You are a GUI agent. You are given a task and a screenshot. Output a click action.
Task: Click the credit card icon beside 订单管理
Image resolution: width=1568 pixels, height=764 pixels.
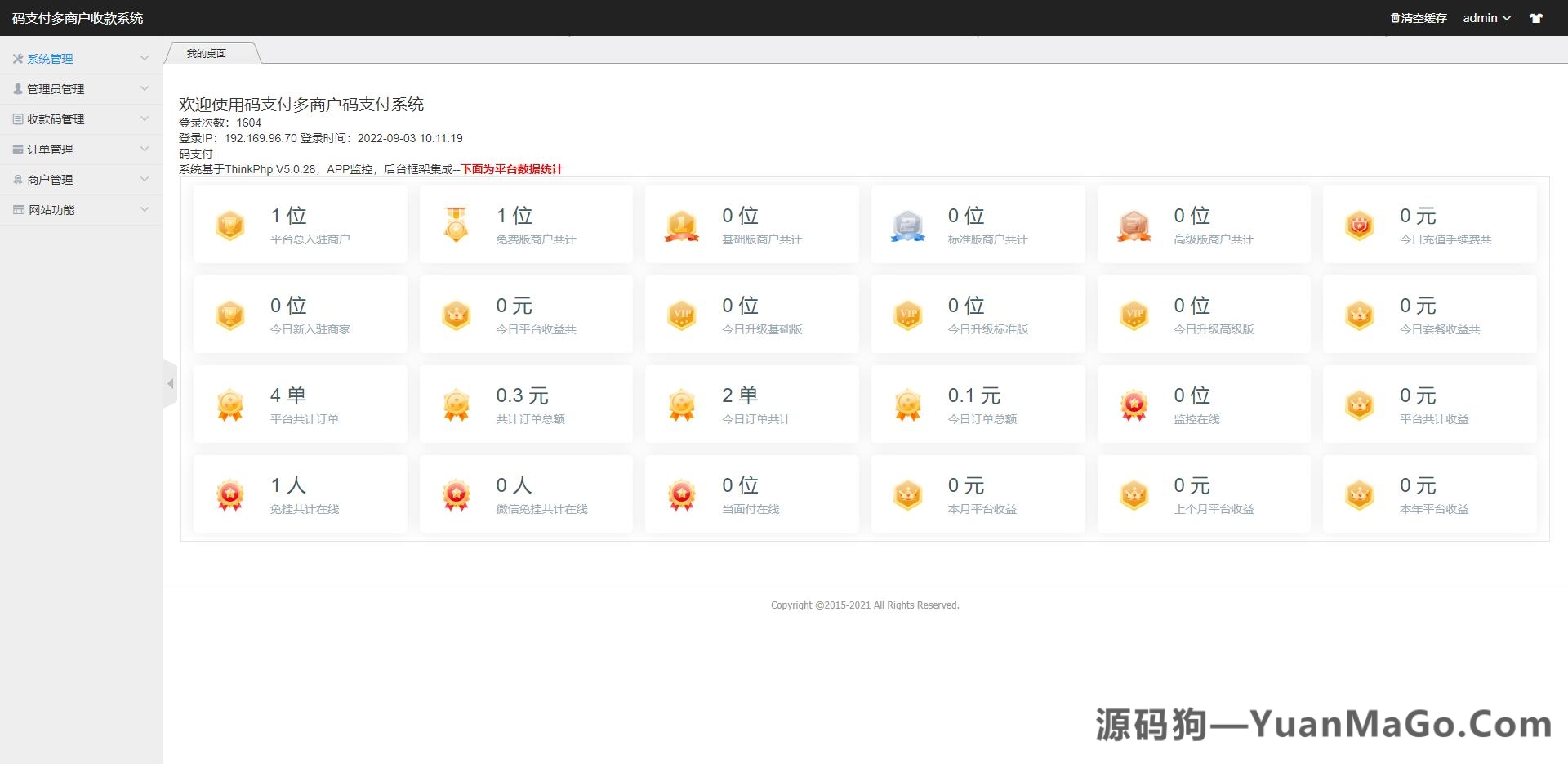pos(17,149)
